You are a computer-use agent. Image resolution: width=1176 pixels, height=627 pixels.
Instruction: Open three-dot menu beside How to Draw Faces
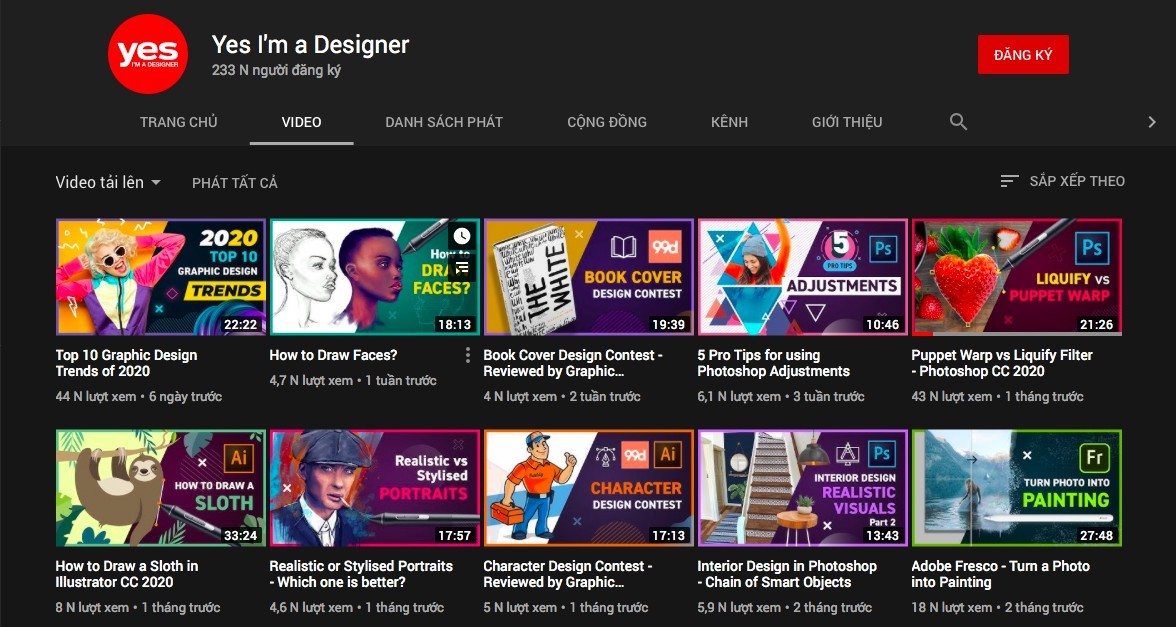pos(467,355)
